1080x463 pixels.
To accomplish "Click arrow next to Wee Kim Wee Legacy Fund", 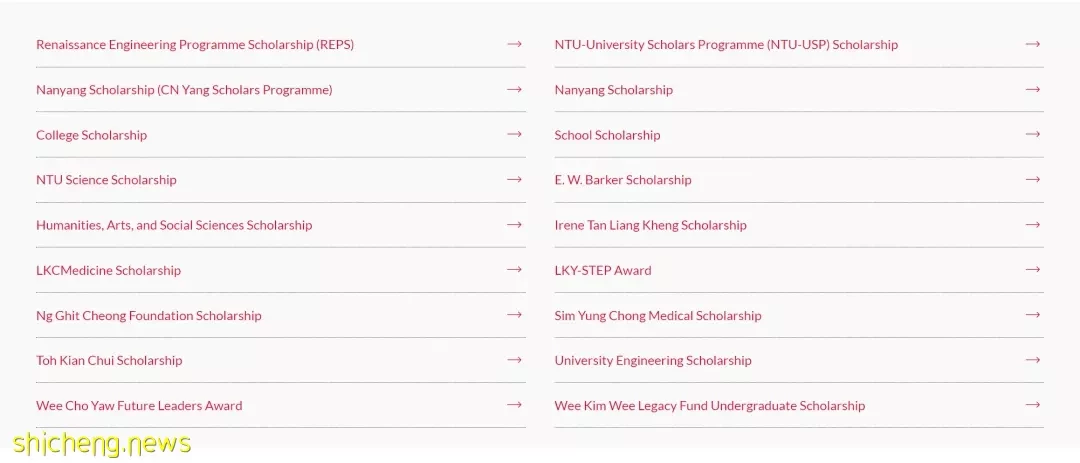I will [x=1032, y=404].
